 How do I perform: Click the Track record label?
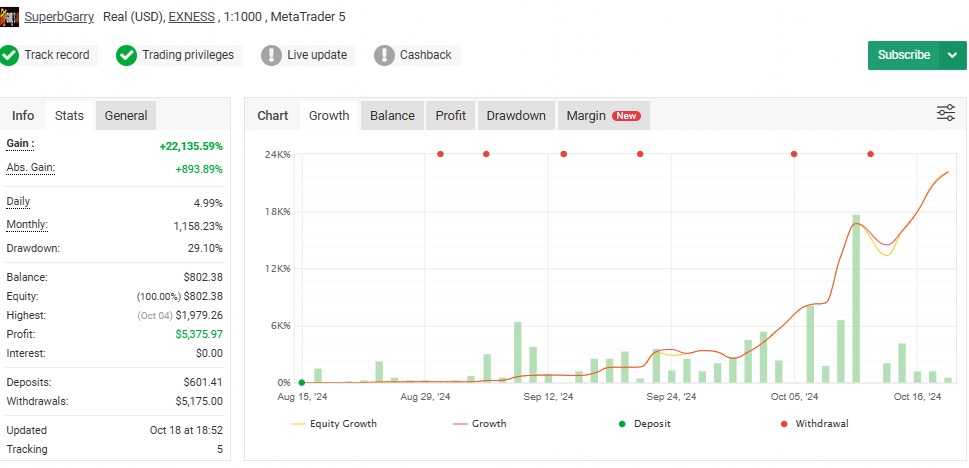coord(57,55)
